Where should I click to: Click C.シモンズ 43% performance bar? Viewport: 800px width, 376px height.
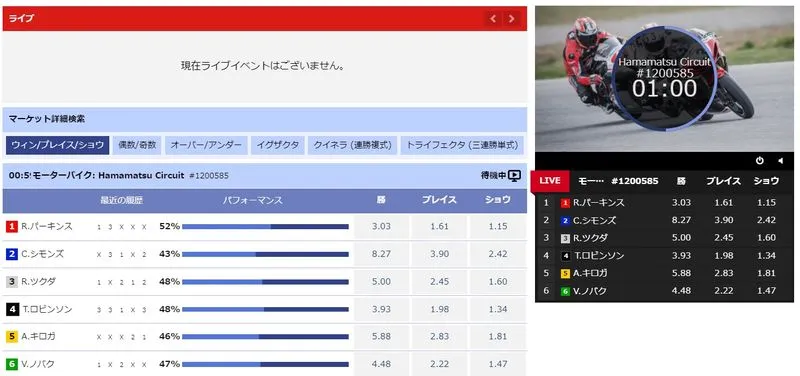coord(265,254)
